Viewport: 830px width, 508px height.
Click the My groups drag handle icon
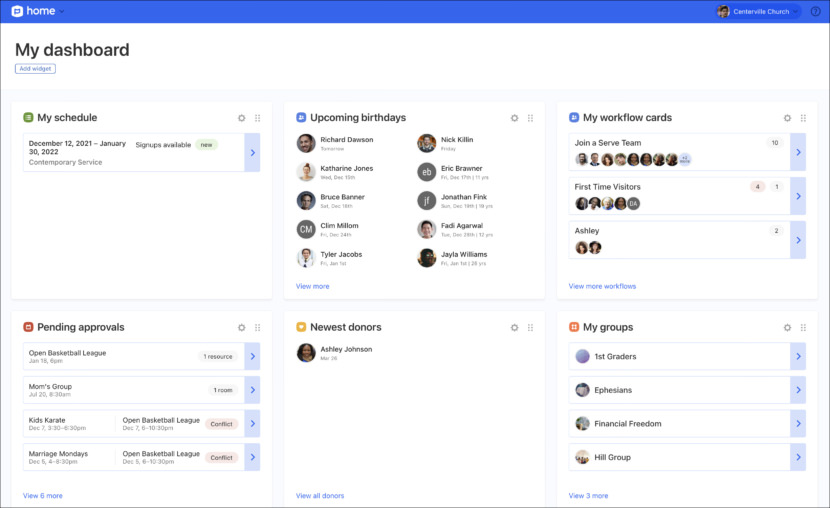click(803, 327)
